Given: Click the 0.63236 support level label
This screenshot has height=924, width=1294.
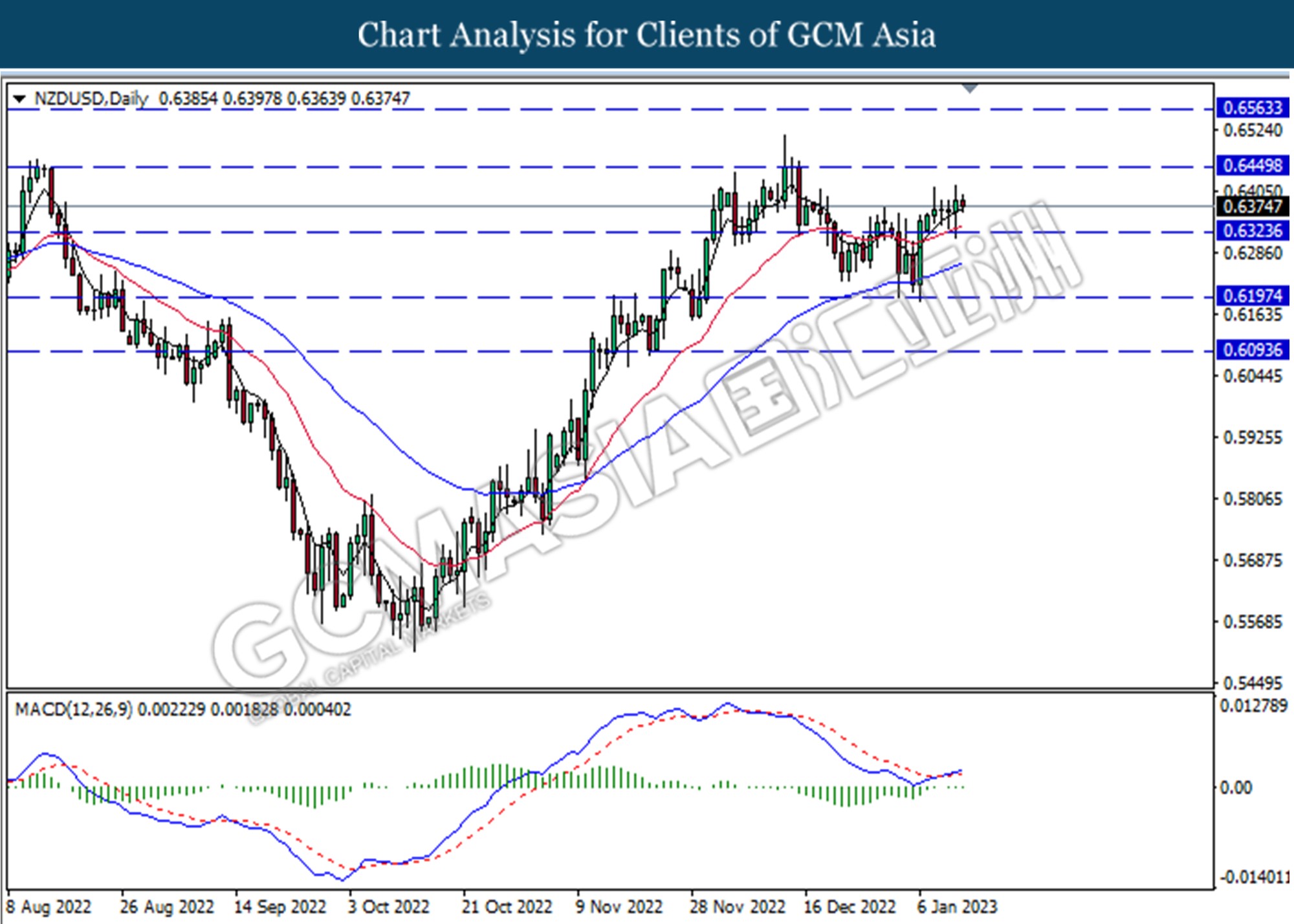Looking at the screenshot, I should point(1253,230).
